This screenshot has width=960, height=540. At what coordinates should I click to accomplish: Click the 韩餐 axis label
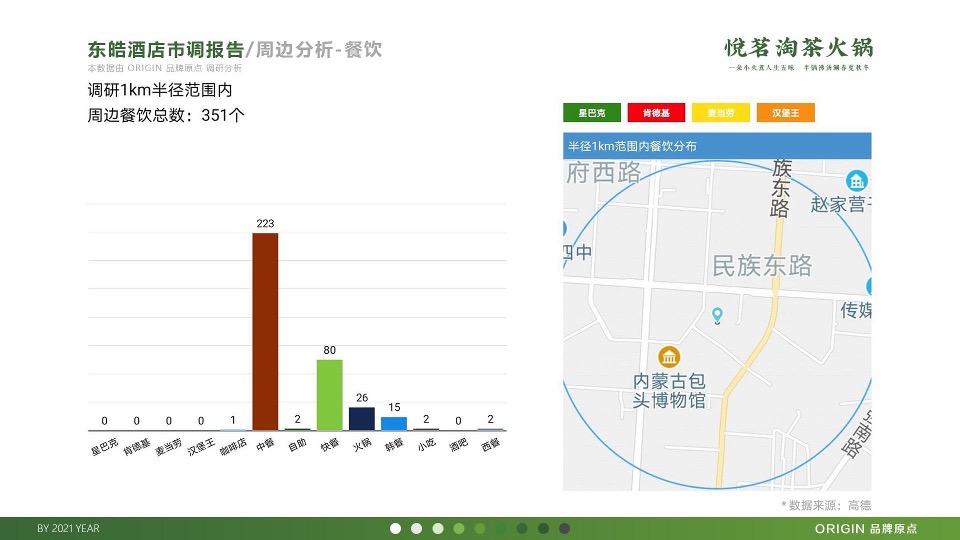pos(394,444)
